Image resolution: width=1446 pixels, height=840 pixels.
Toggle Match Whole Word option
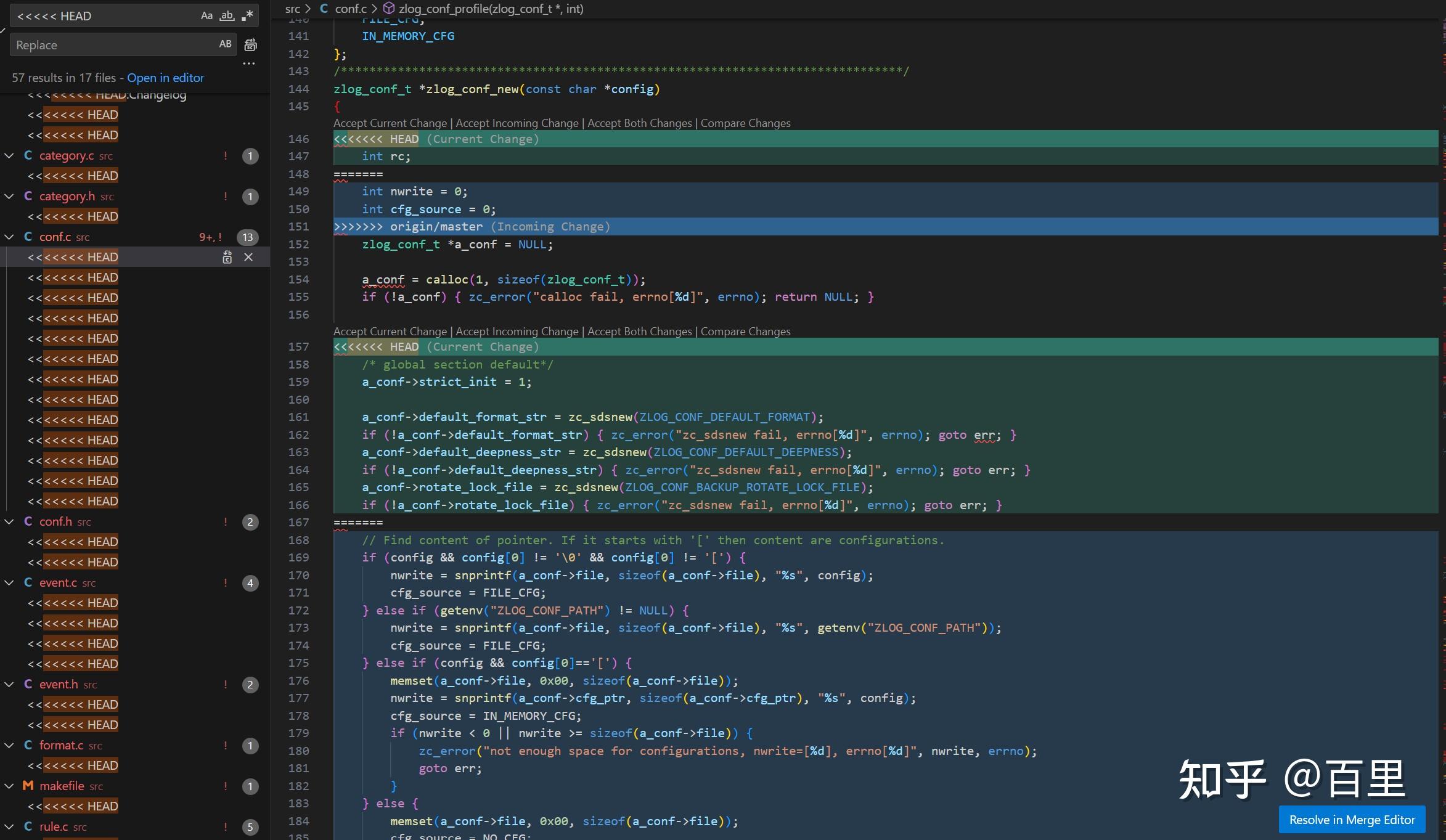pos(227,16)
